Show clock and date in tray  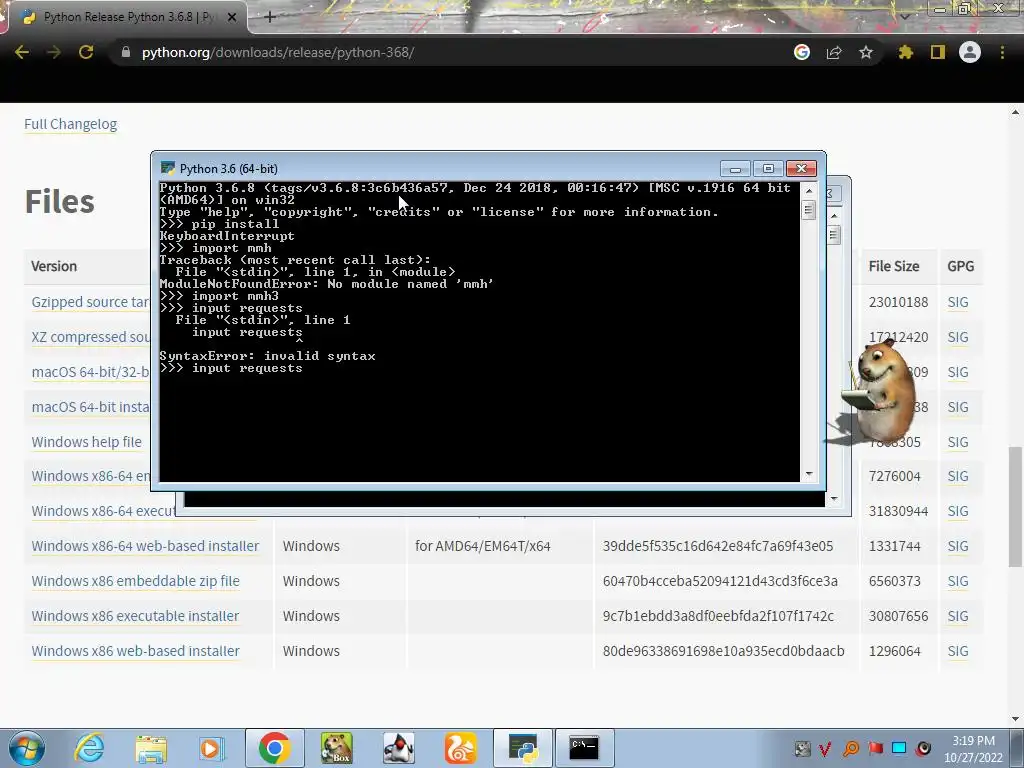pos(973,749)
